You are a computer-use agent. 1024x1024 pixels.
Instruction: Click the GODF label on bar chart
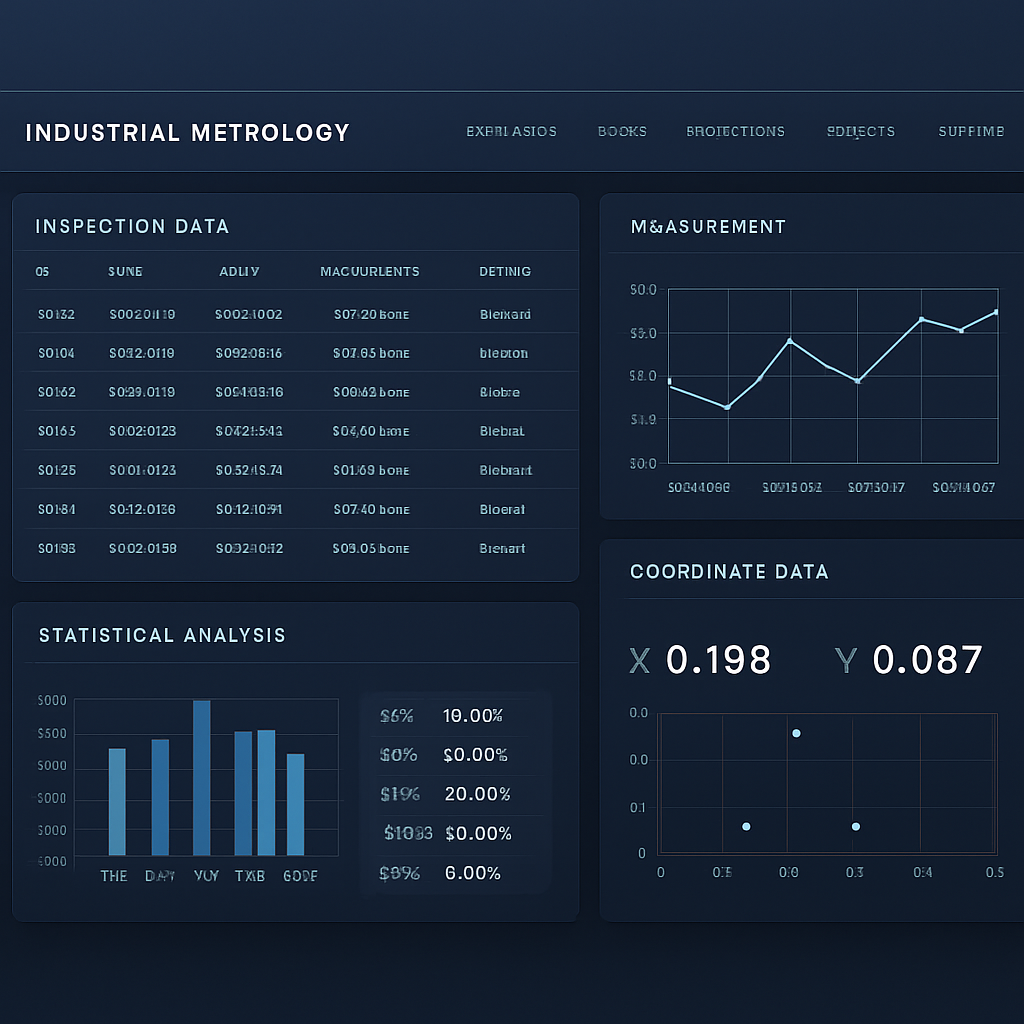click(300, 876)
